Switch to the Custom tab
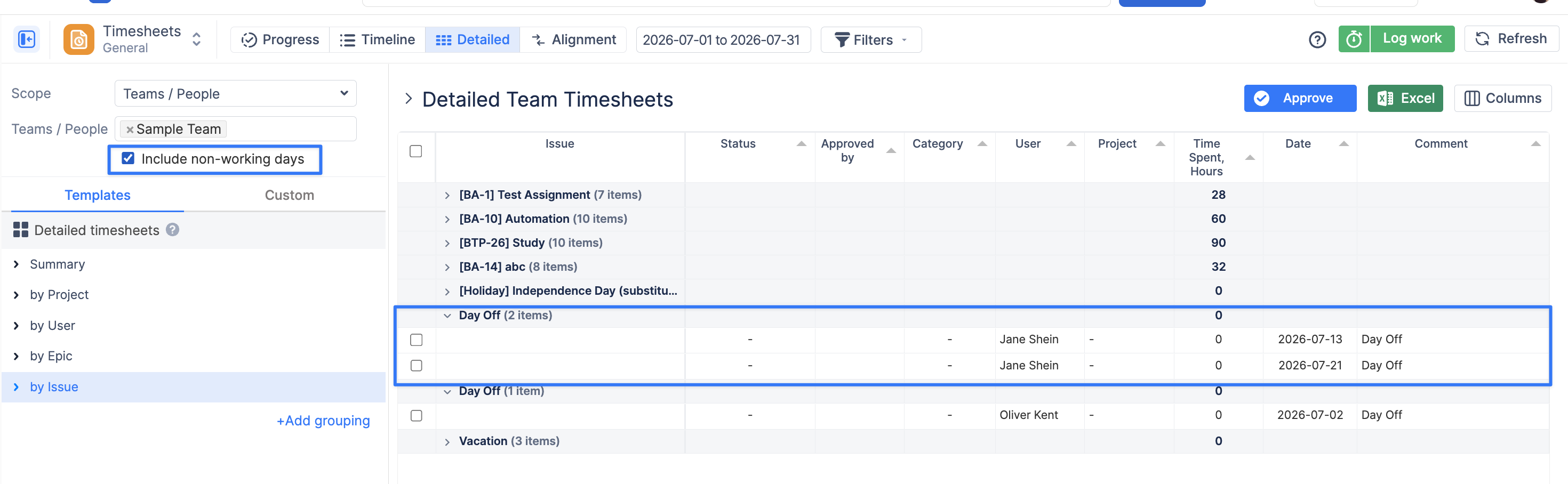The image size is (1568, 484). (289, 195)
